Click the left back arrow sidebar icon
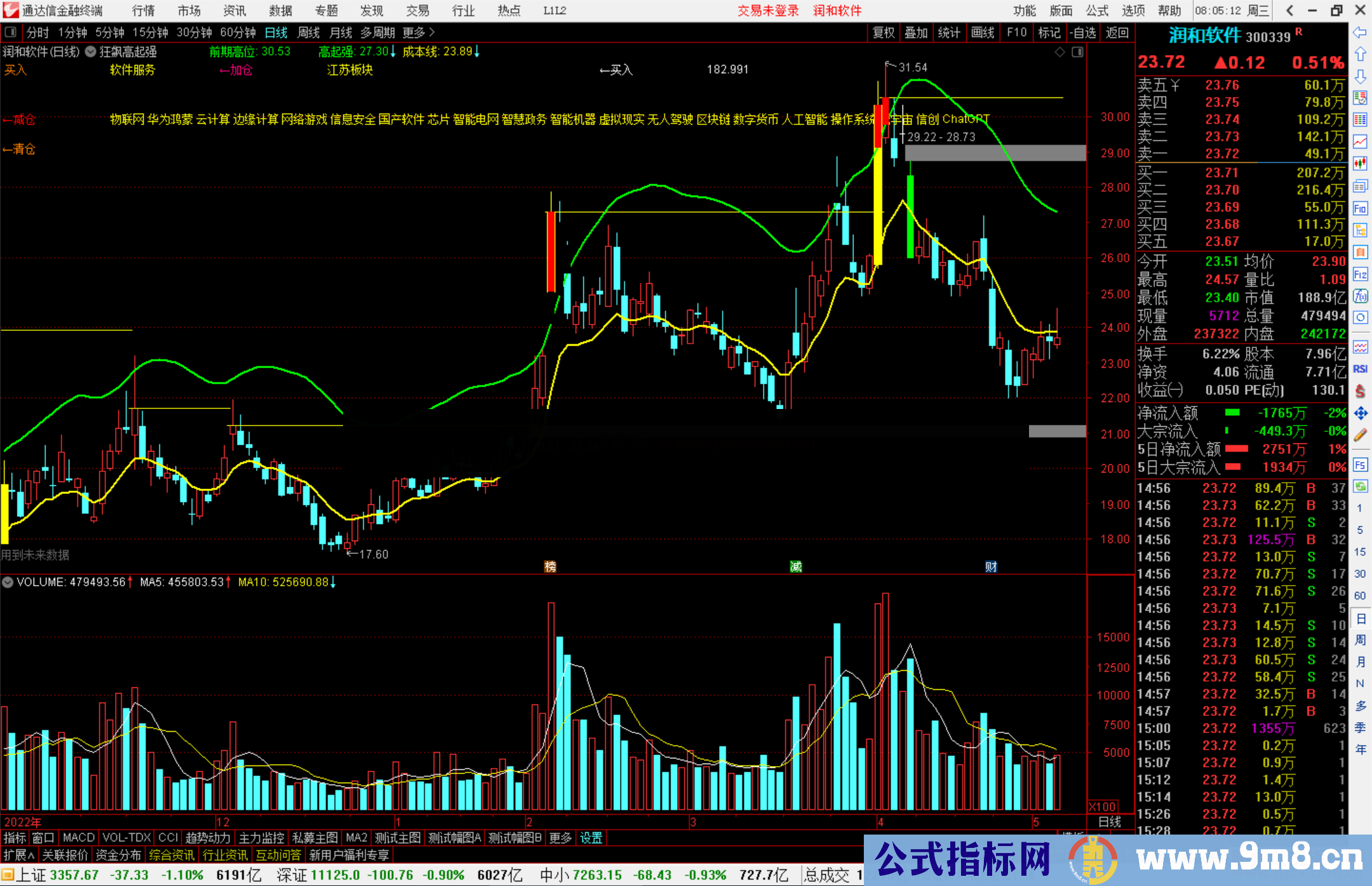The image size is (1372, 886). click(x=1360, y=32)
